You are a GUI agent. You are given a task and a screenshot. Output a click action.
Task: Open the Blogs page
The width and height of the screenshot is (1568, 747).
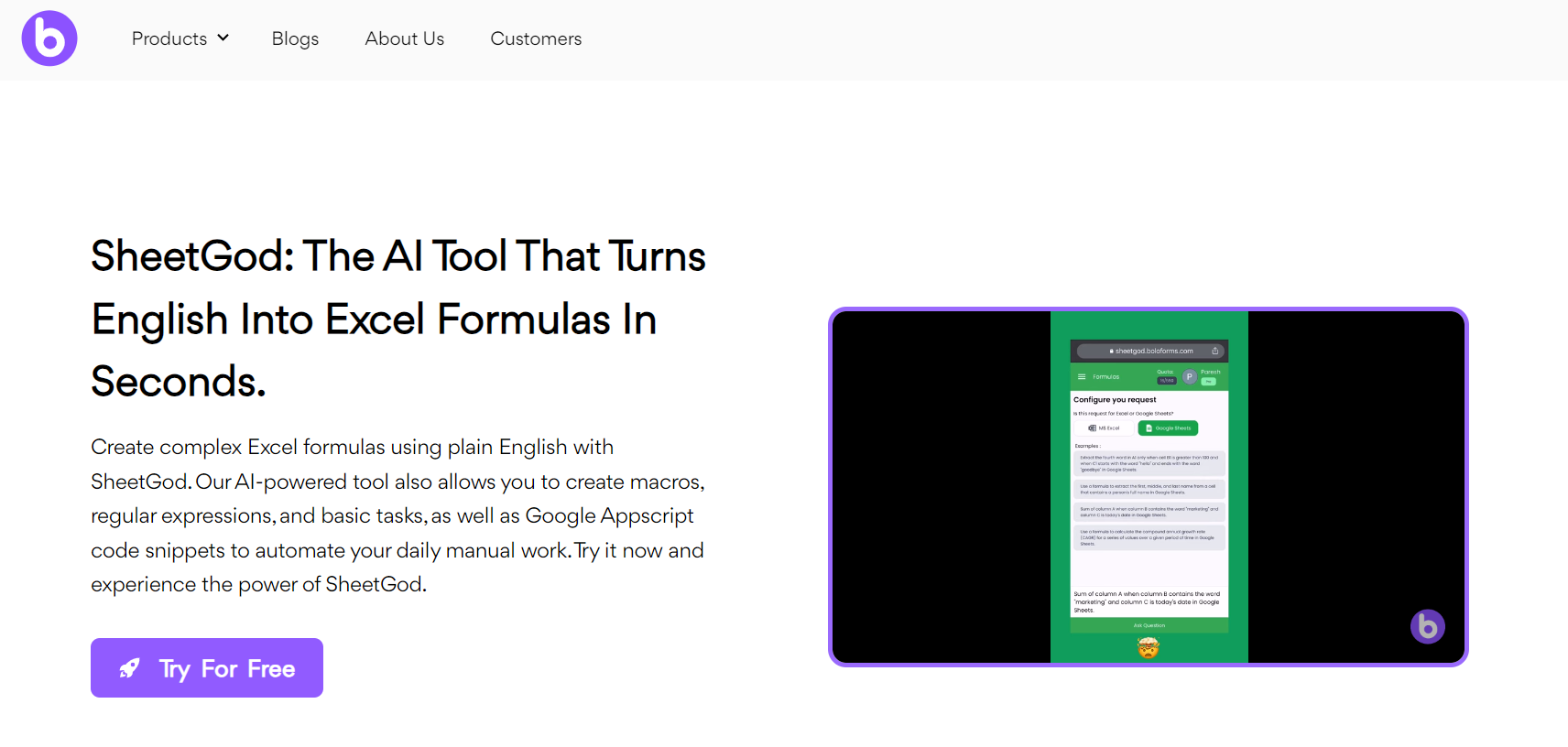295,38
